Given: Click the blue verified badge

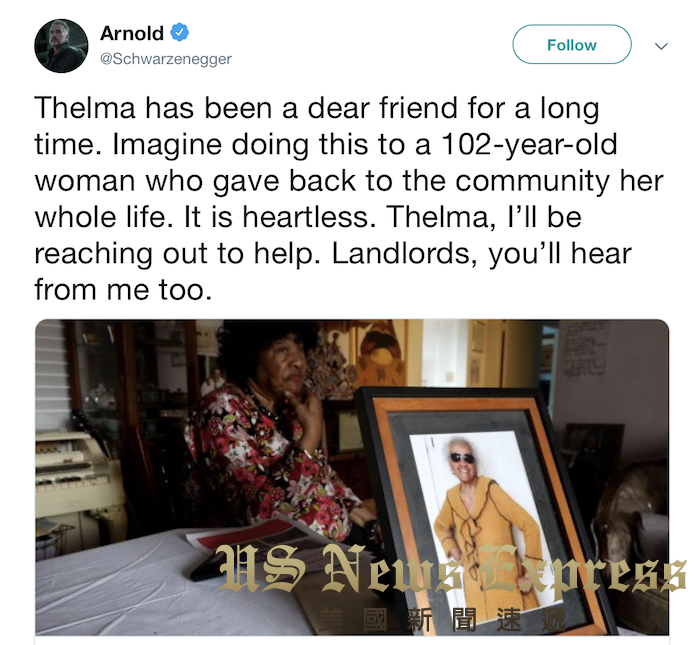Looking at the screenshot, I should coord(179,32).
